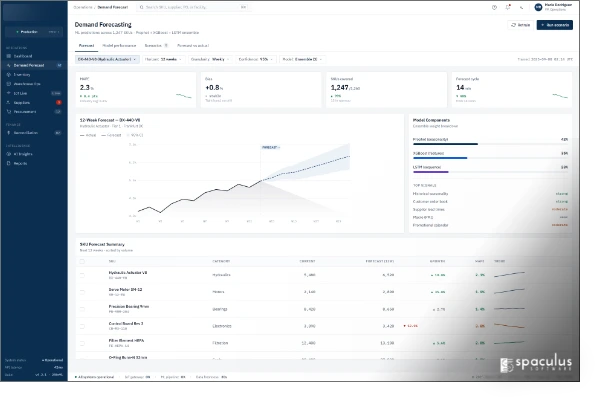Open Reports document icon in sidebar
Viewport: 609px width, 411px height.
tap(9, 163)
